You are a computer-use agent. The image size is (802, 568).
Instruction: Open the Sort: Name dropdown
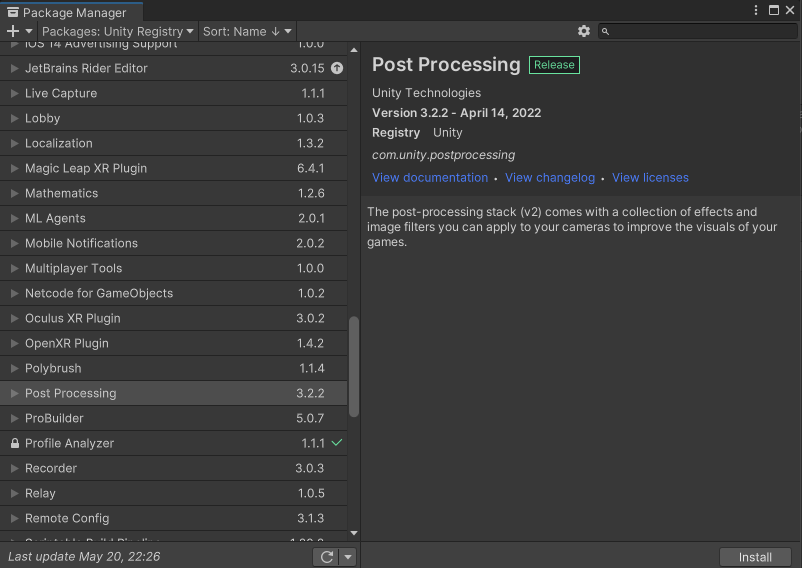[x=247, y=31]
